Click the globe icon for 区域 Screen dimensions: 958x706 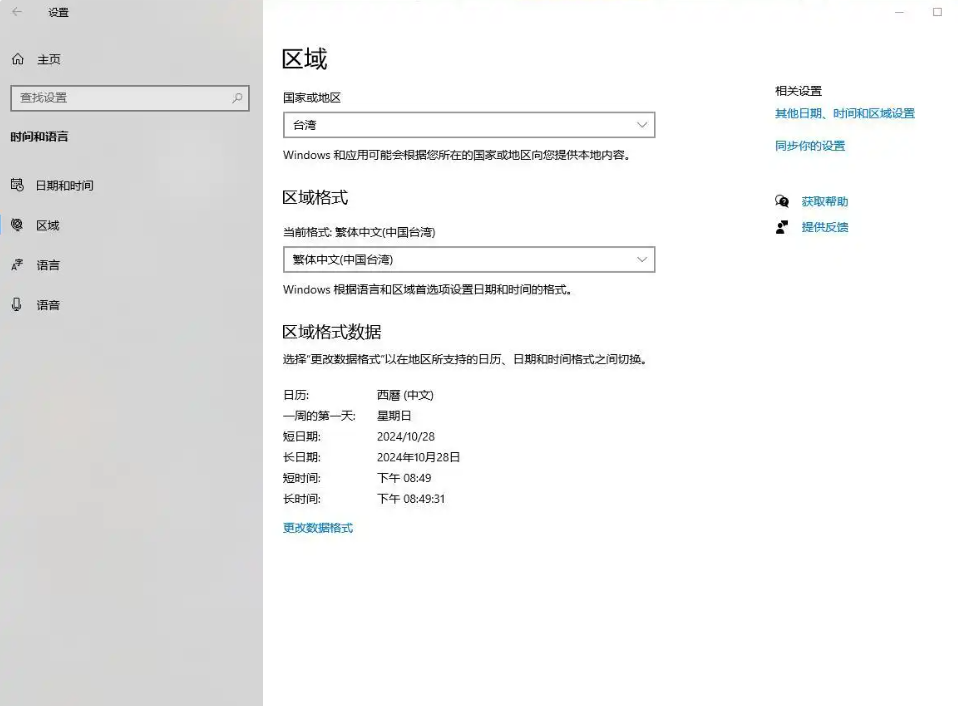[x=17, y=225]
